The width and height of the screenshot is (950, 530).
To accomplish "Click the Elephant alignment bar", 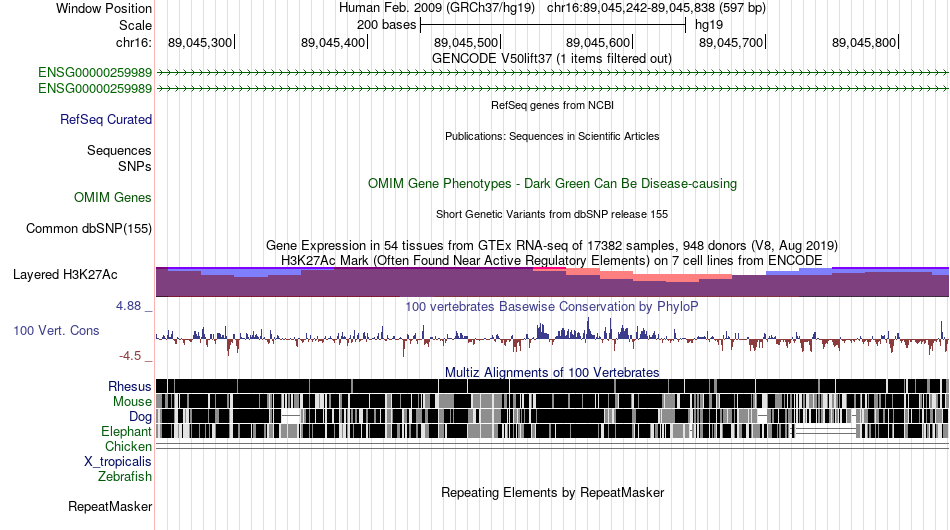I will [552, 431].
